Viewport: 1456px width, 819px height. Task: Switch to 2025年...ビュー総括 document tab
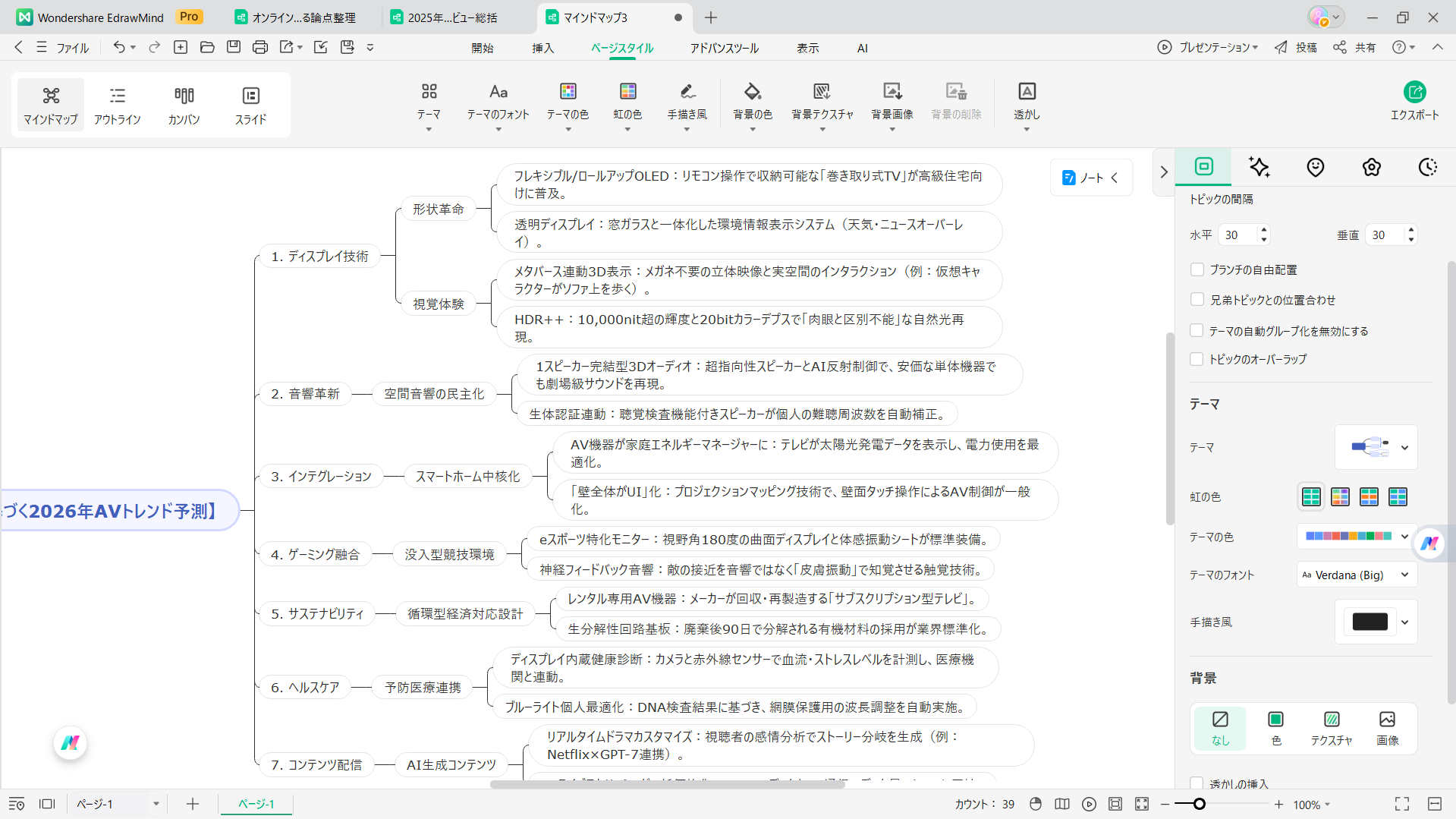click(453, 17)
